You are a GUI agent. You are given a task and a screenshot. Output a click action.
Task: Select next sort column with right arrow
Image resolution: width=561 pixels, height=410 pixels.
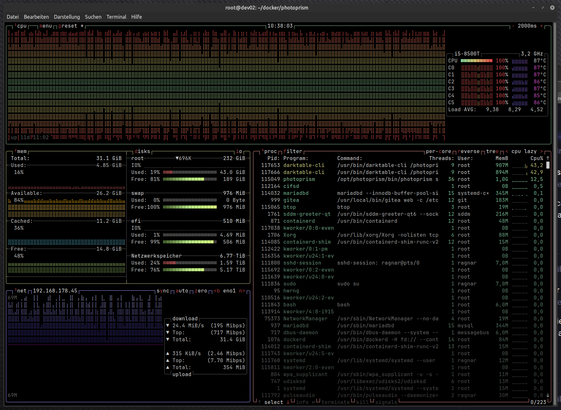pos(542,151)
